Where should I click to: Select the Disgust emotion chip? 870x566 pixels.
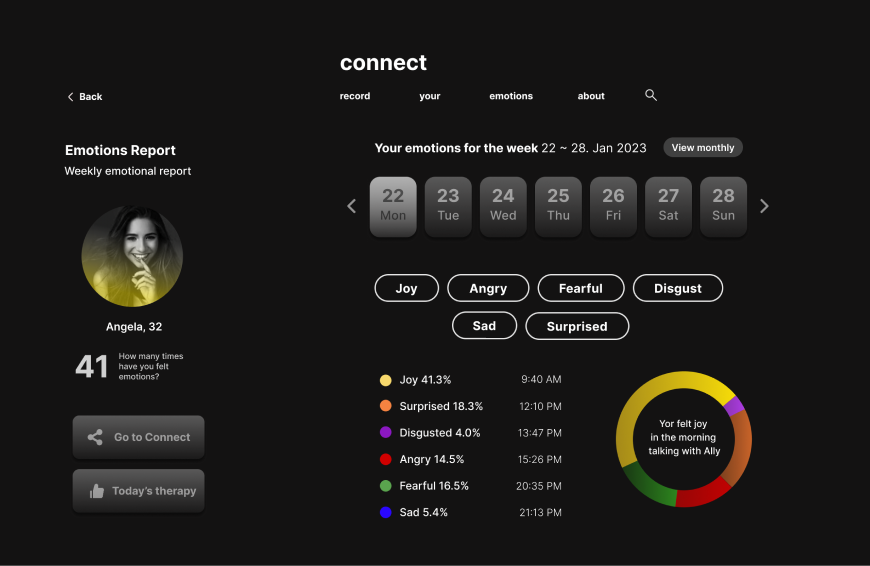coord(677,288)
